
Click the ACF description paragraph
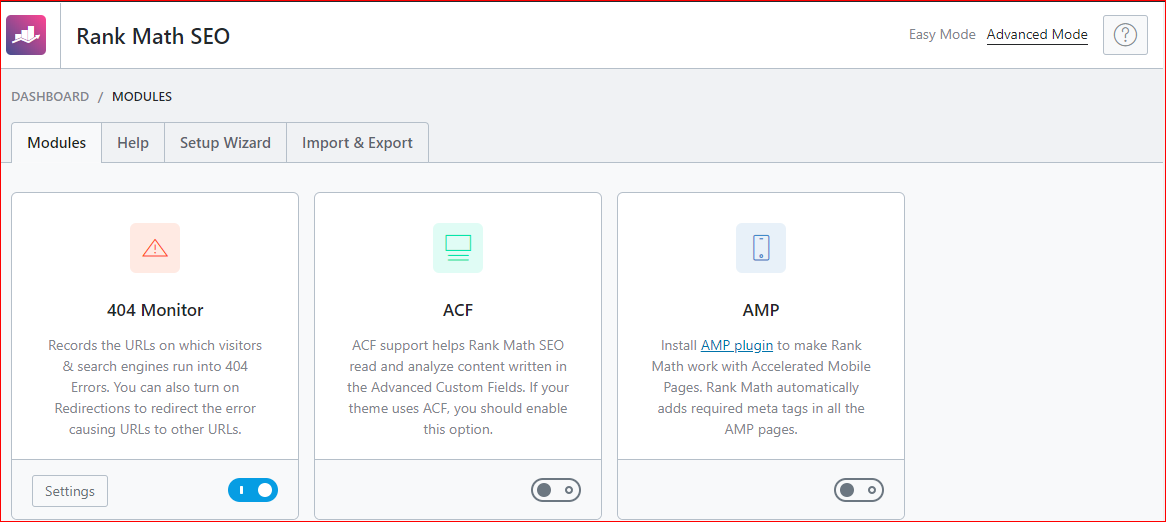458,387
